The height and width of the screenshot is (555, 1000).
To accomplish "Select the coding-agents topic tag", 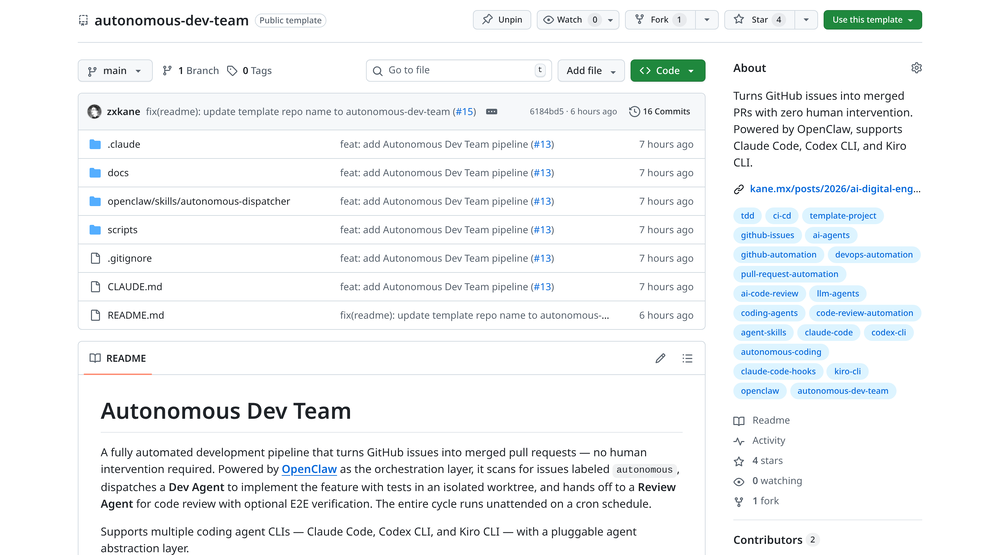I will [x=769, y=313].
